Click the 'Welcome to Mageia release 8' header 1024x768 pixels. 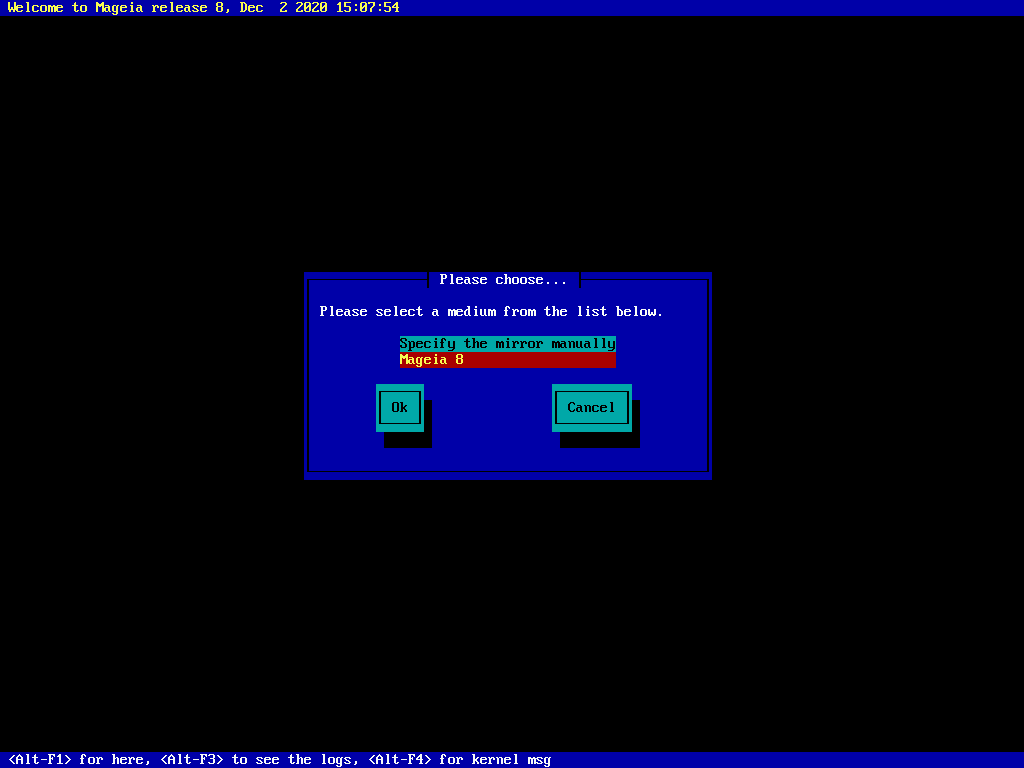203,8
